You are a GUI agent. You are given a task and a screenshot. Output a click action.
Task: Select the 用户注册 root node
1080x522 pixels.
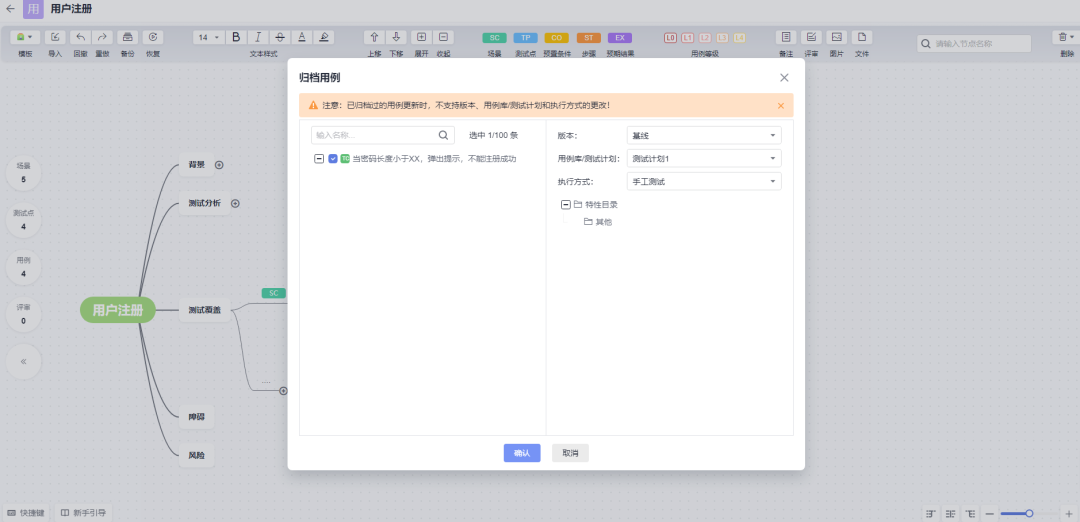pos(118,310)
